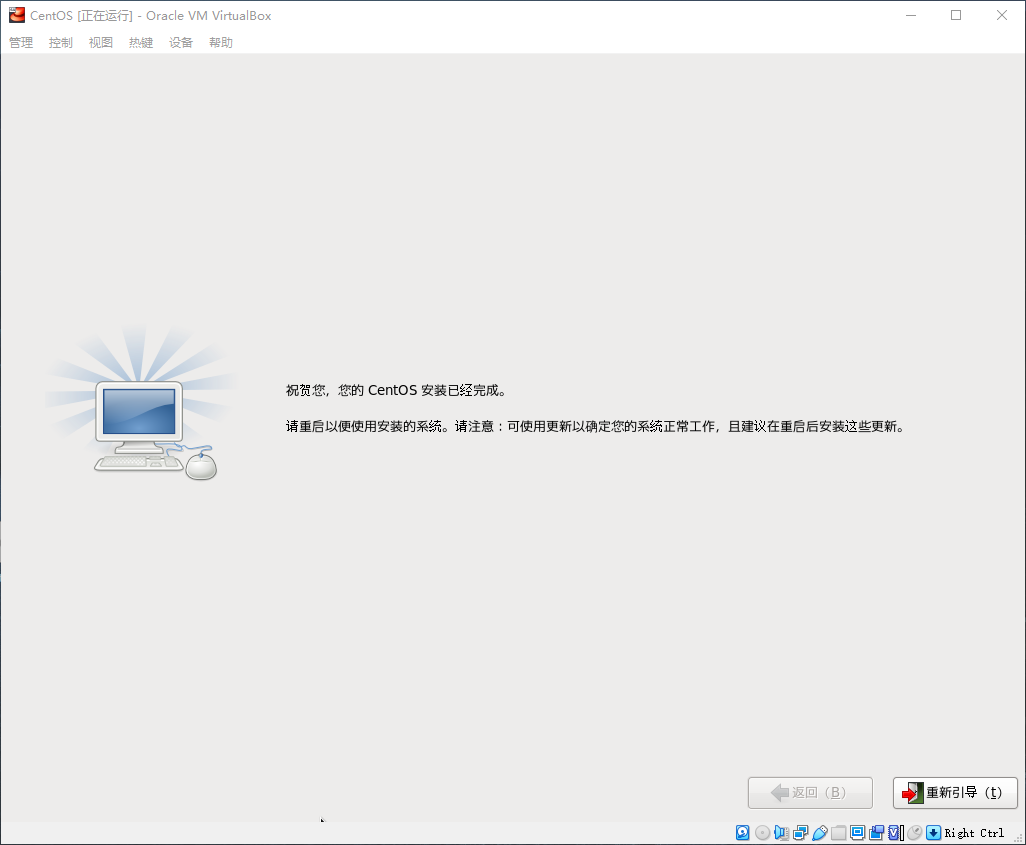Image resolution: width=1026 pixels, height=845 pixels.
Task: Click the virtualization features status icon
Action: pyautogui.click(x=894, y=833)
